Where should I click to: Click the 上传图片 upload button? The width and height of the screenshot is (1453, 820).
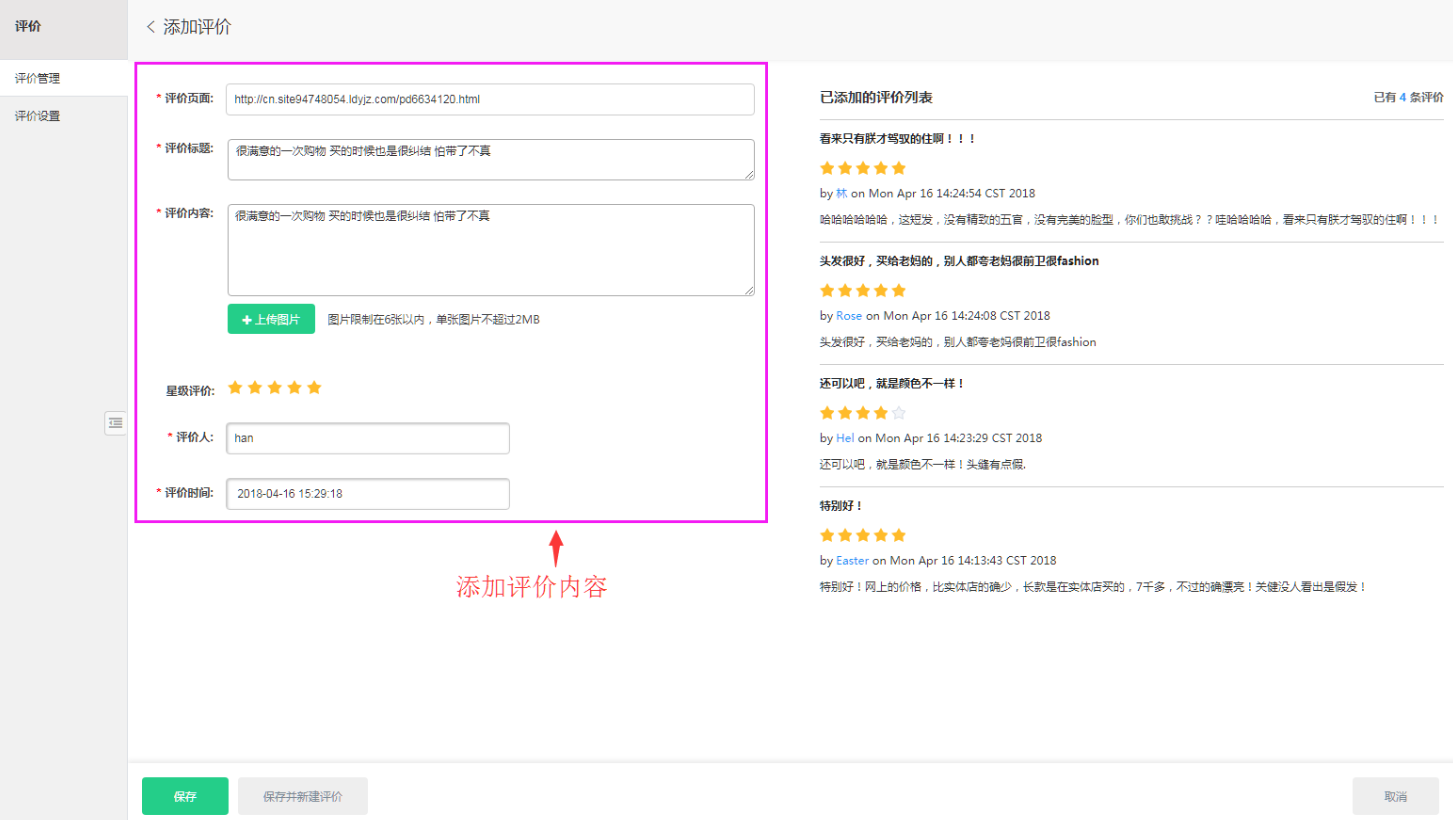tap(271, 319)
